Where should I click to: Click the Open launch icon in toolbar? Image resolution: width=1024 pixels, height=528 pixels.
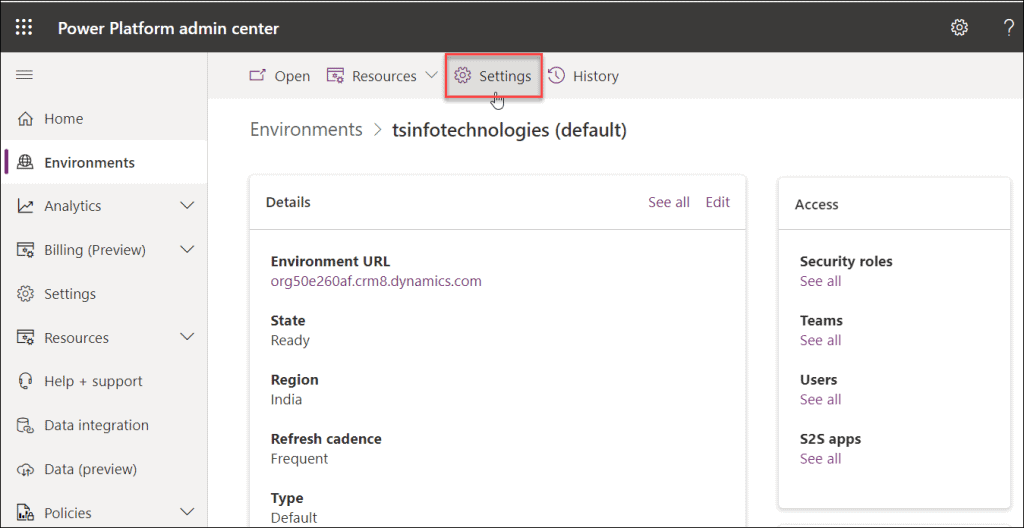(x=258, y=76)
